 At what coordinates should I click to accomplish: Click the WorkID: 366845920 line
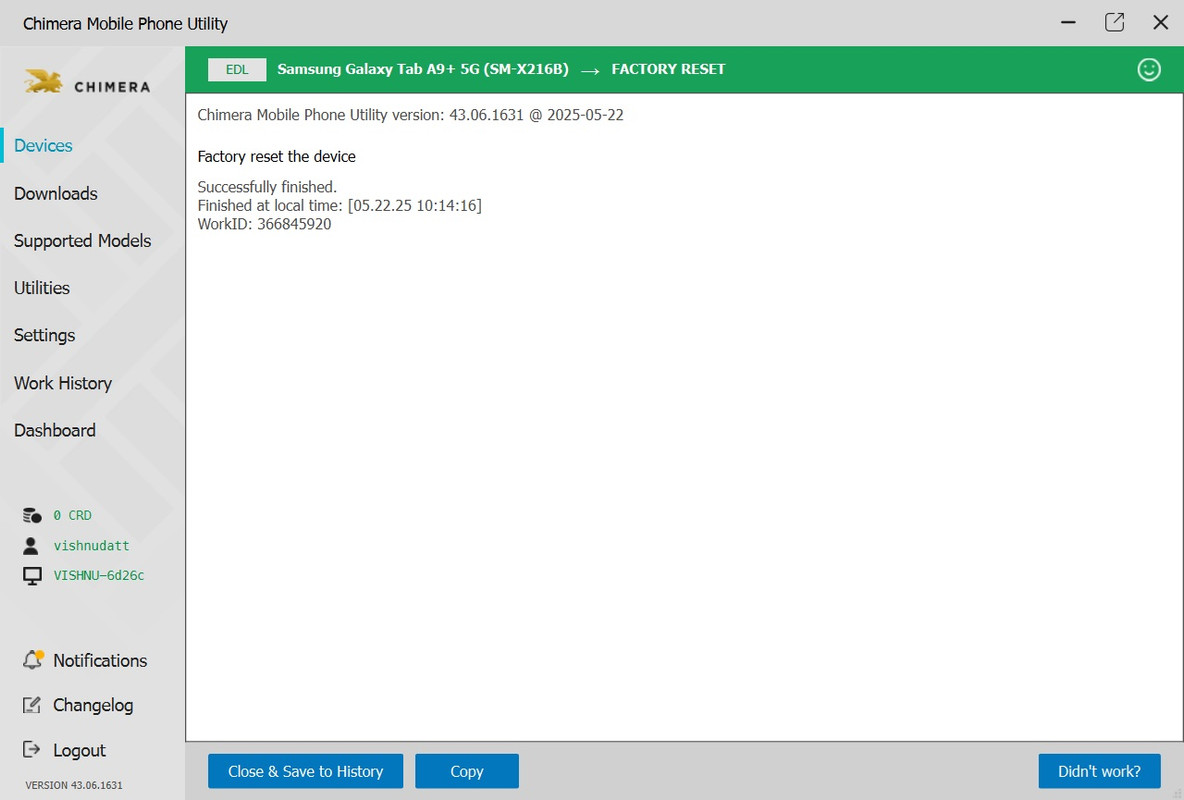(264, 224)
